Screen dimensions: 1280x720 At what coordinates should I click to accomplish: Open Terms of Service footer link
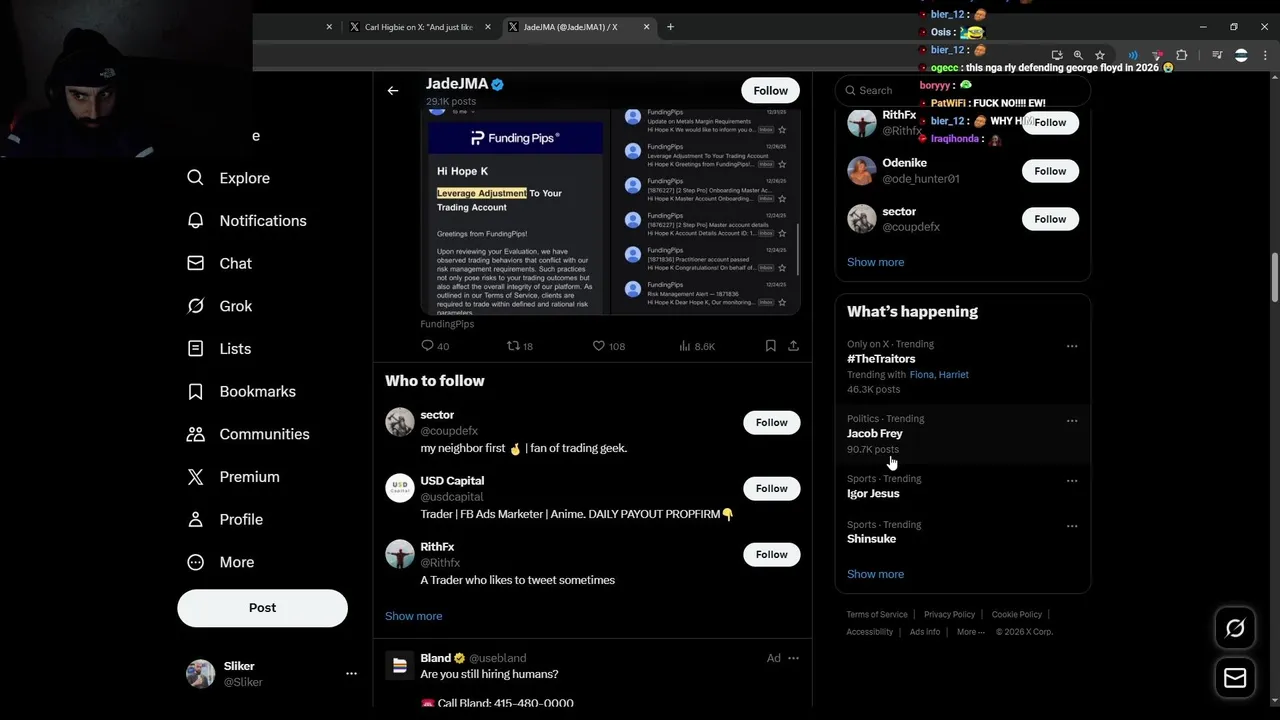[x=877, y=615]
